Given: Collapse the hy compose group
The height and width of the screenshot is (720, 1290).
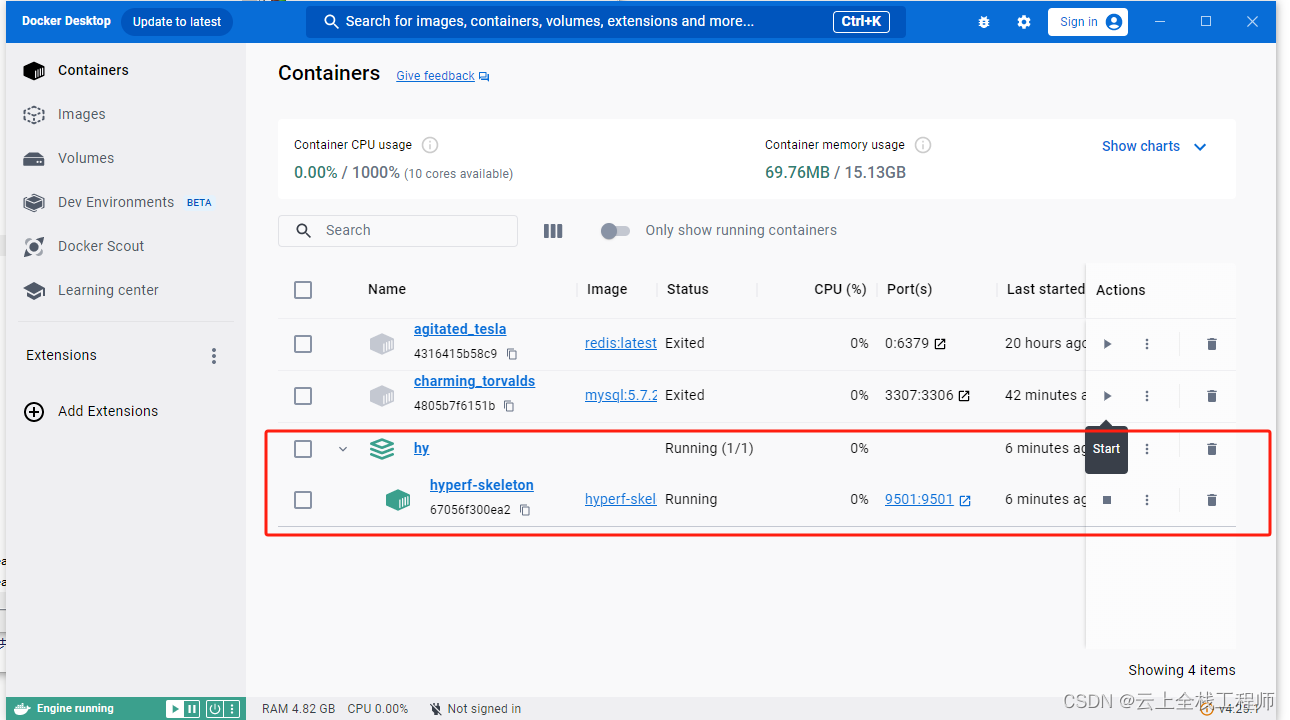Looking at the screenshot, I should [343, 449].
